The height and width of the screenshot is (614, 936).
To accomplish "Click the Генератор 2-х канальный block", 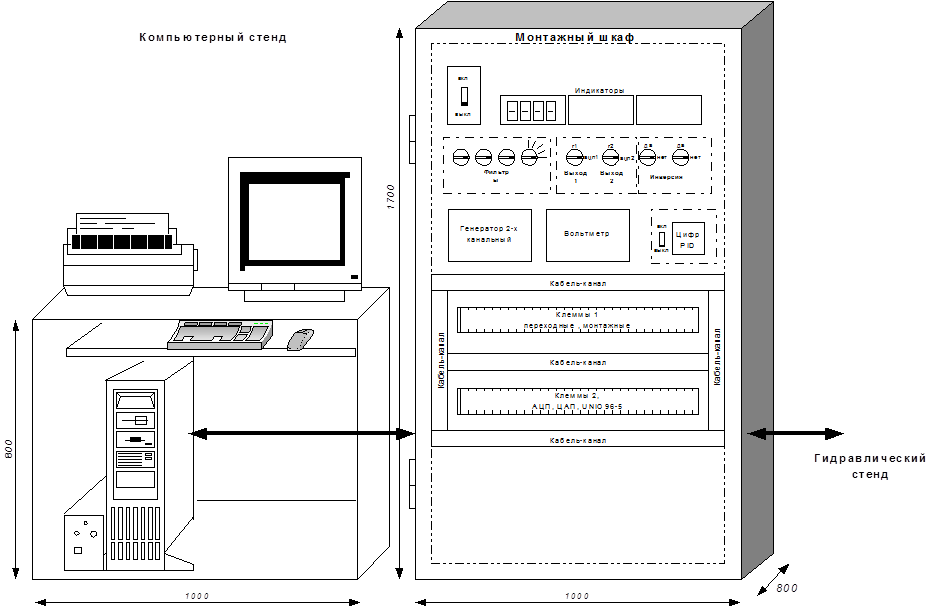I will click(x=489, y=235).
